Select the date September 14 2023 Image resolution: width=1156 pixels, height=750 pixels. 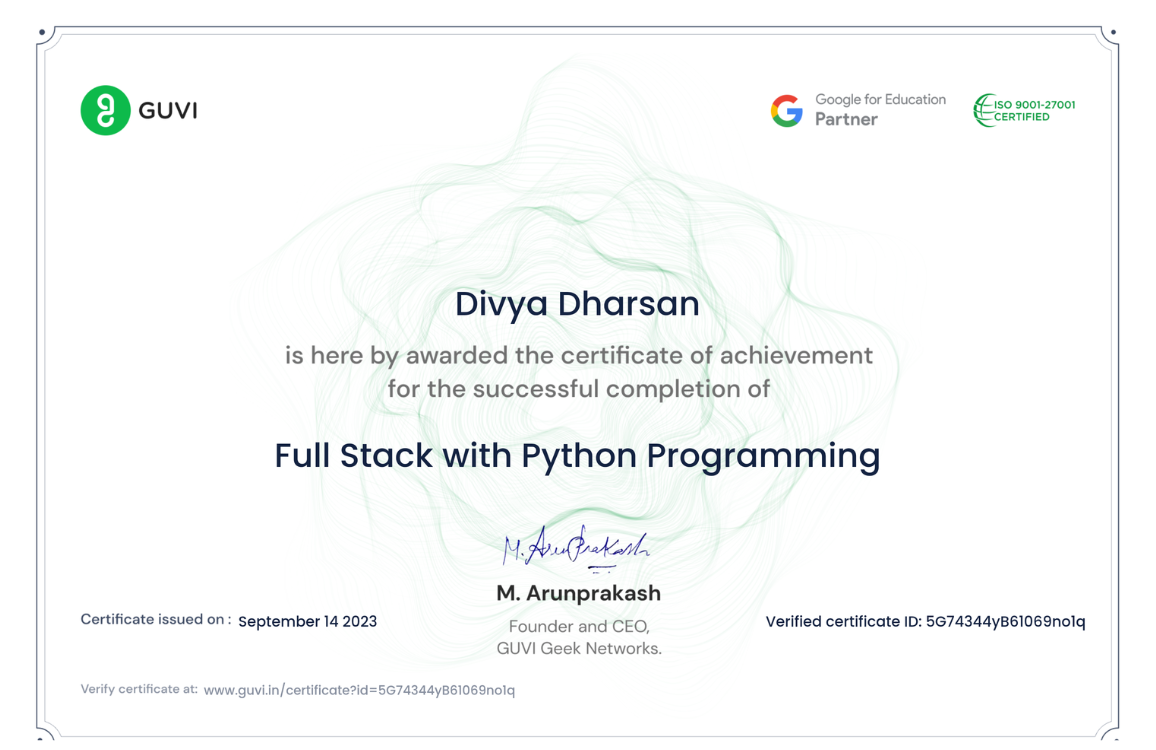[307, 621]
